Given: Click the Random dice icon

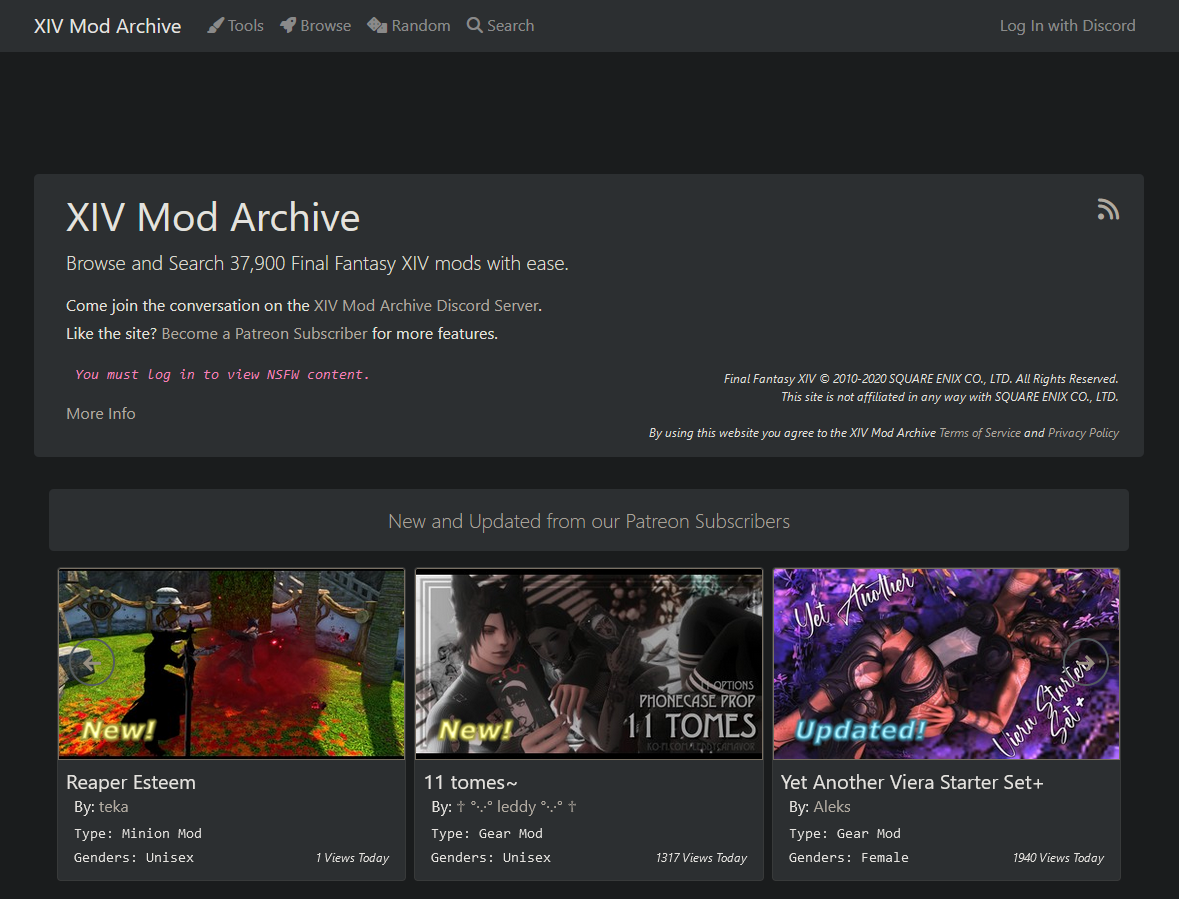Looking at the screenshot, I should pos(377,26).
